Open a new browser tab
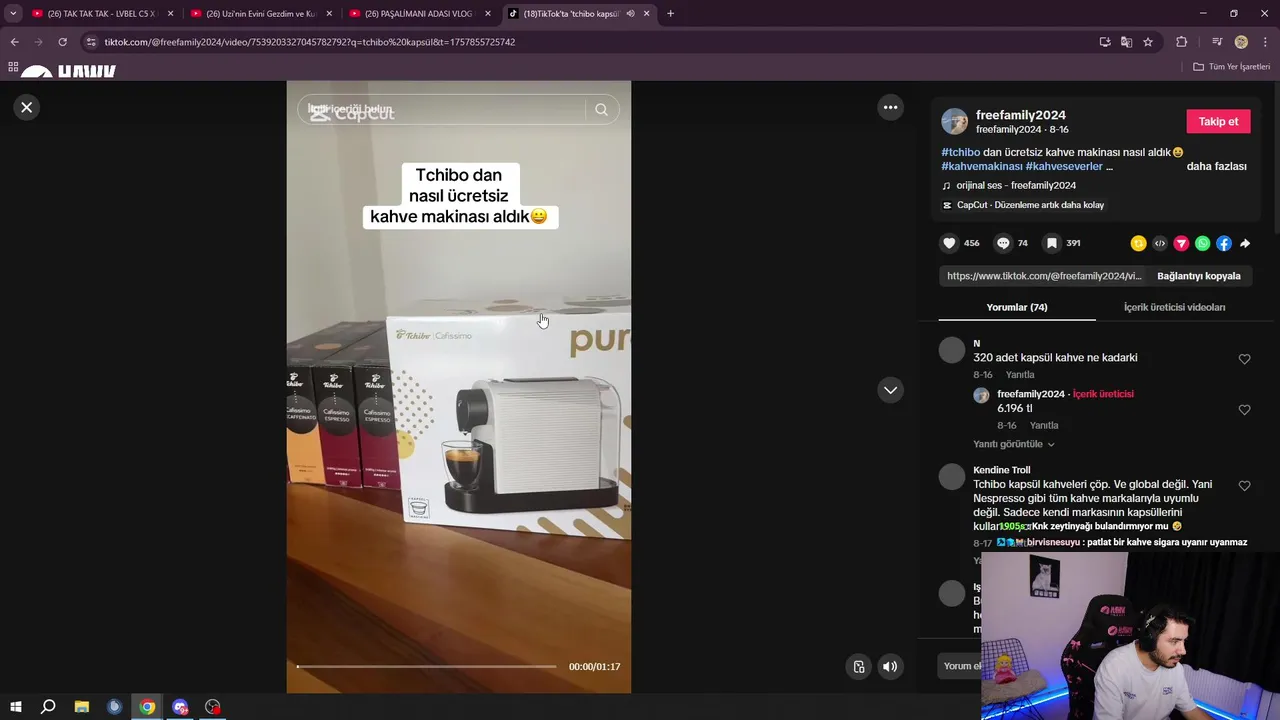This screenshot has width=1280, height=720. point(670,14)
